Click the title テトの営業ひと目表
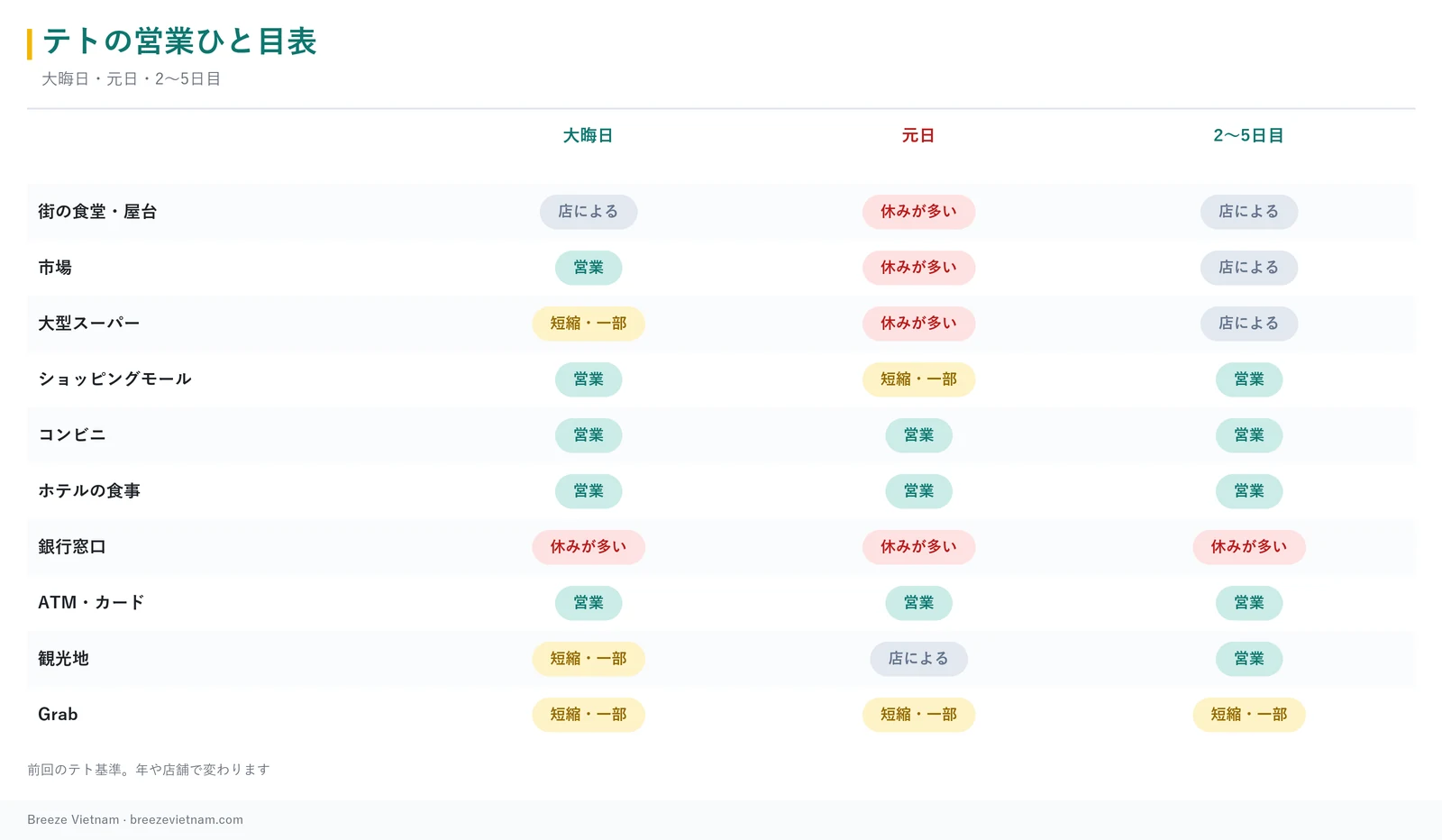Screen dimensions: 1442x840 coord(179,41)
